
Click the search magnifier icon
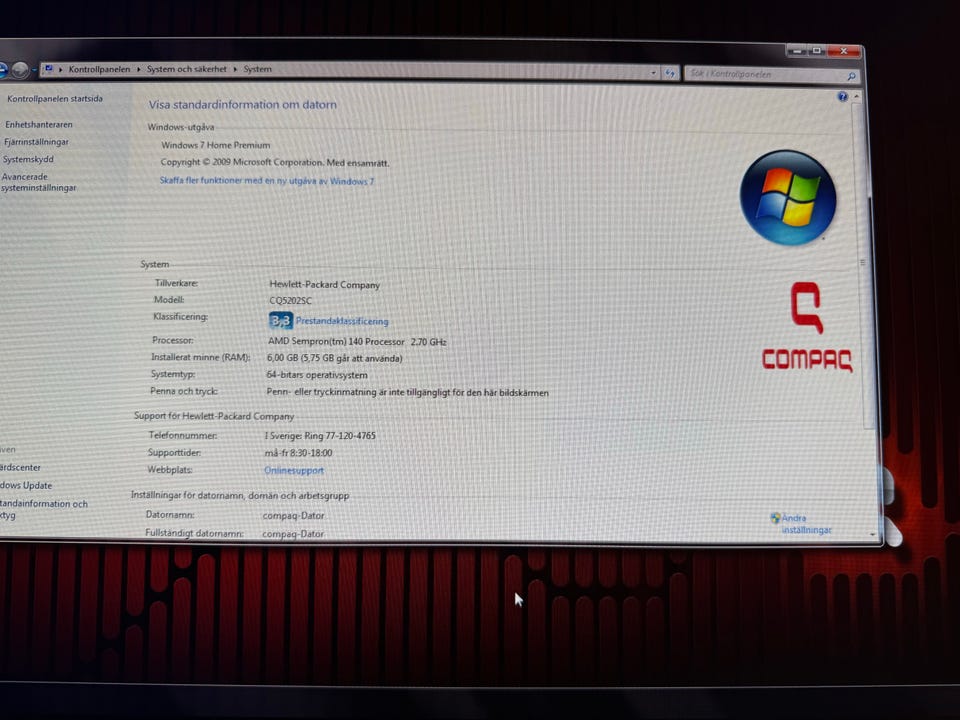850,76
